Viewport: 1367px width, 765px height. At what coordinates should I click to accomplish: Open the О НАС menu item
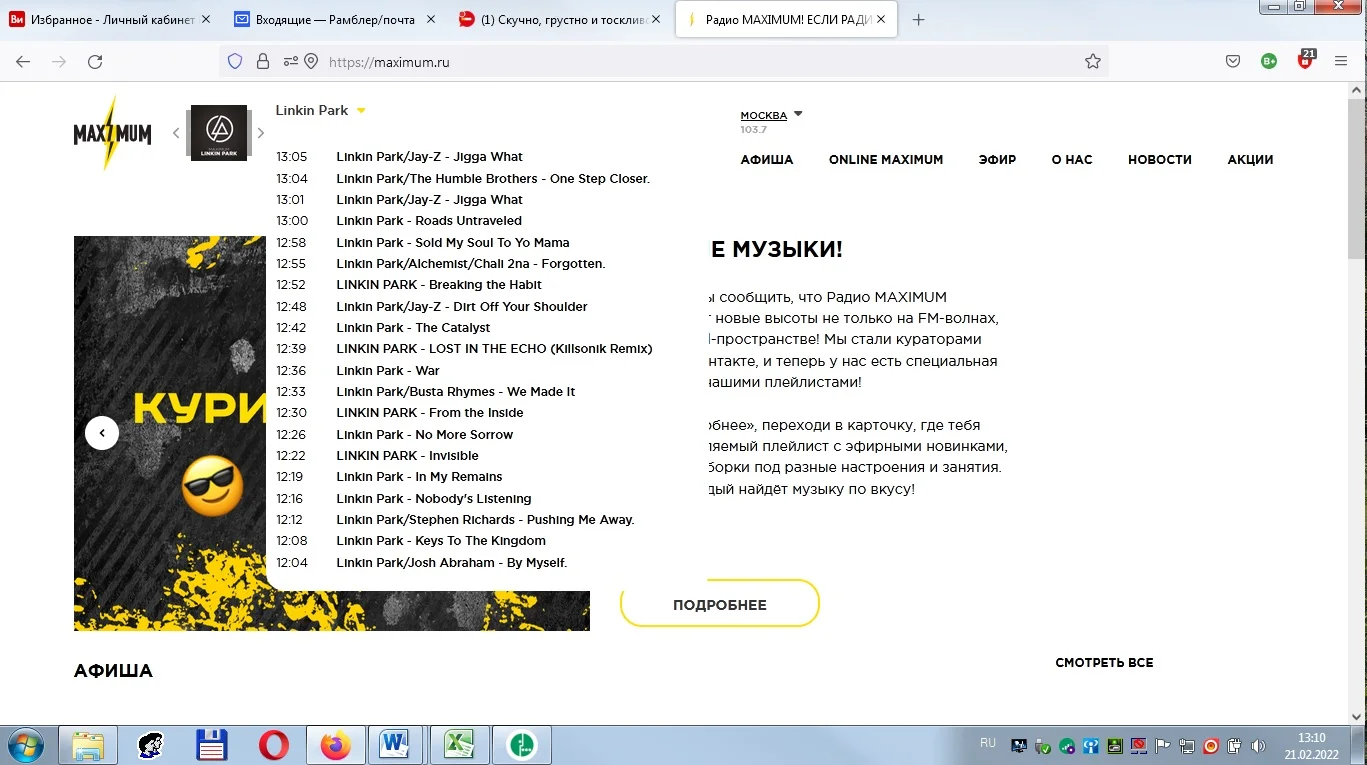click(1072, 160)
